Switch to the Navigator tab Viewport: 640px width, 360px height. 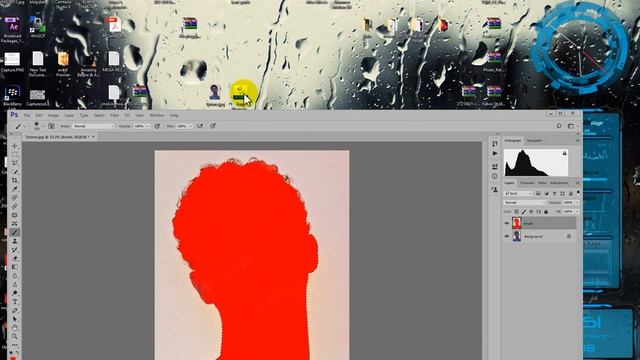[x=534, y=140]
